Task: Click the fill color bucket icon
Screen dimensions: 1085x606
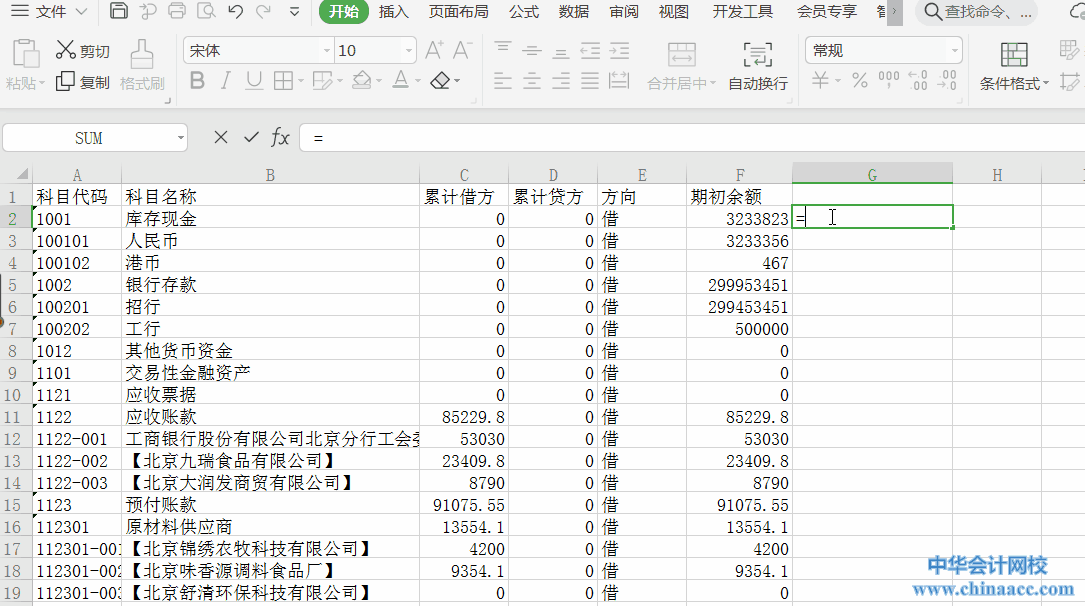Action: pyautogui.click(x=361, y=81)
